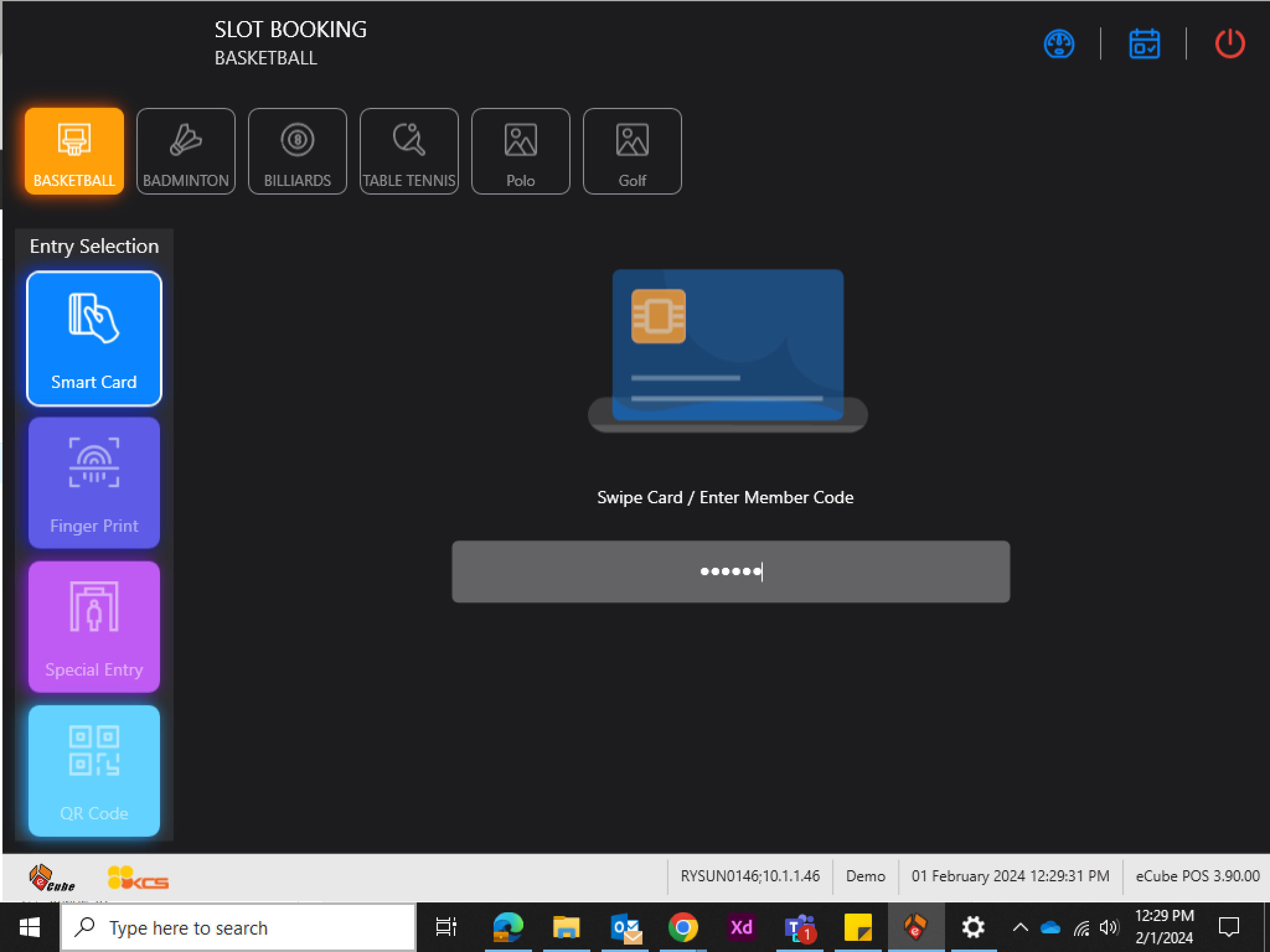Click the member code input field

tap(730, 571)
